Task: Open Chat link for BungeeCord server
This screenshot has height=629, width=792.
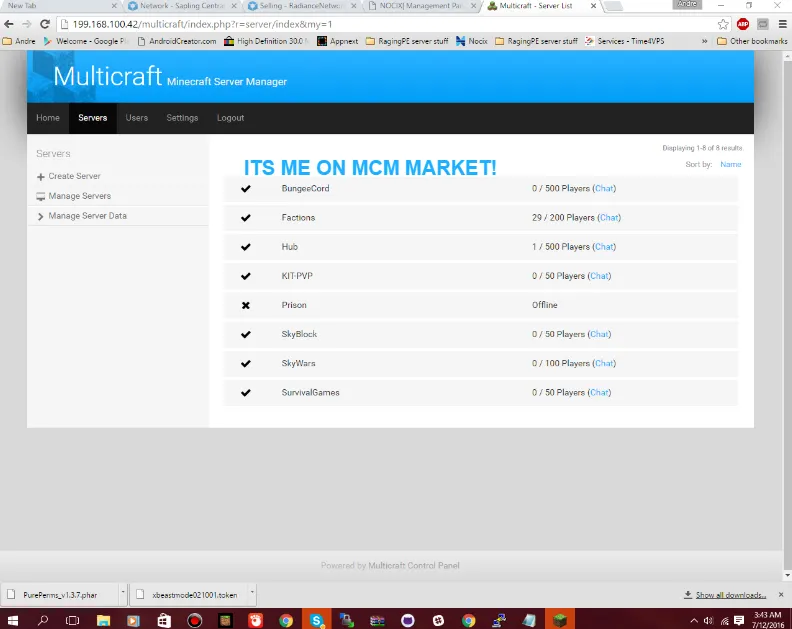Action: (x=604, y=188)
